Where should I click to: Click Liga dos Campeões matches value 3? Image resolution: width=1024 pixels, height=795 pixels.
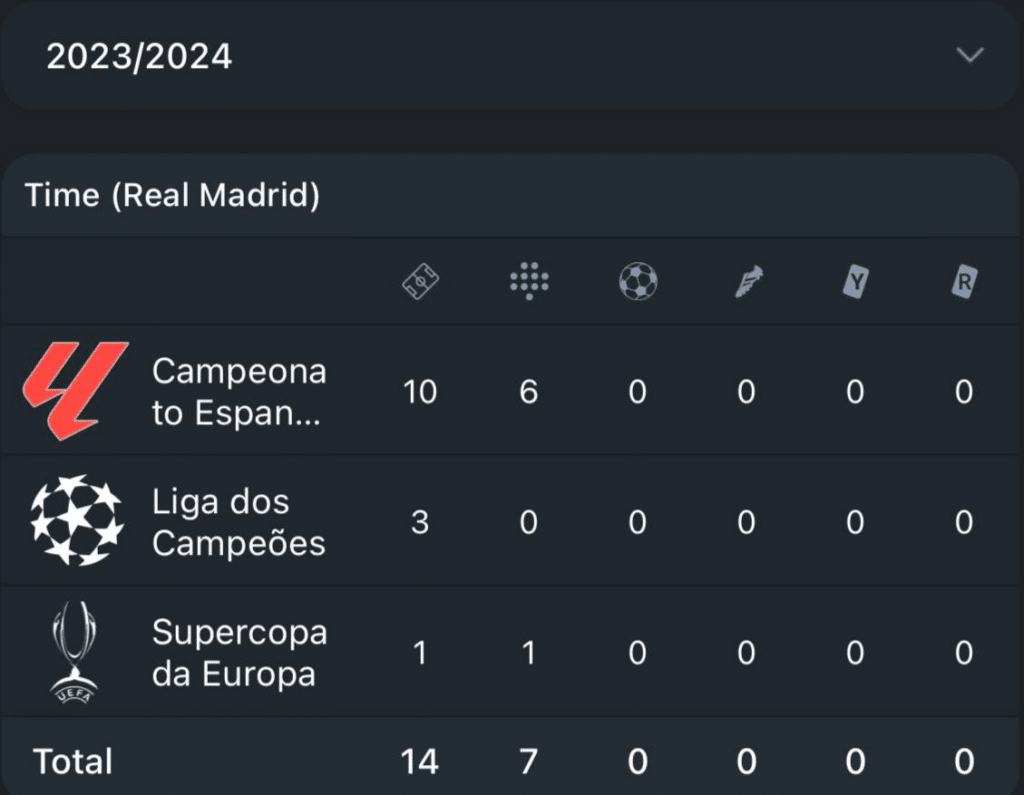[x=420, y=522]
